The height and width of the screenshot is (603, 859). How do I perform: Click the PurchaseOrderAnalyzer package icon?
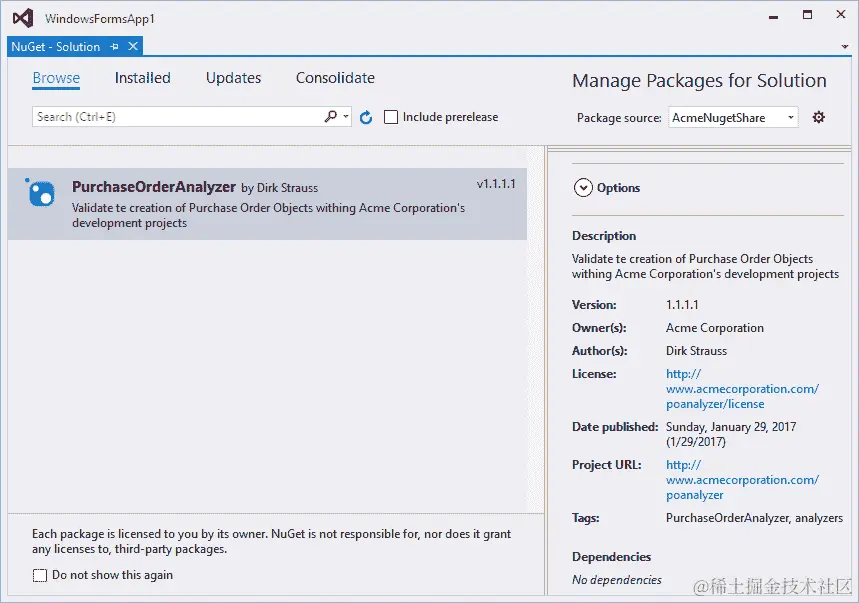(41, 193)
